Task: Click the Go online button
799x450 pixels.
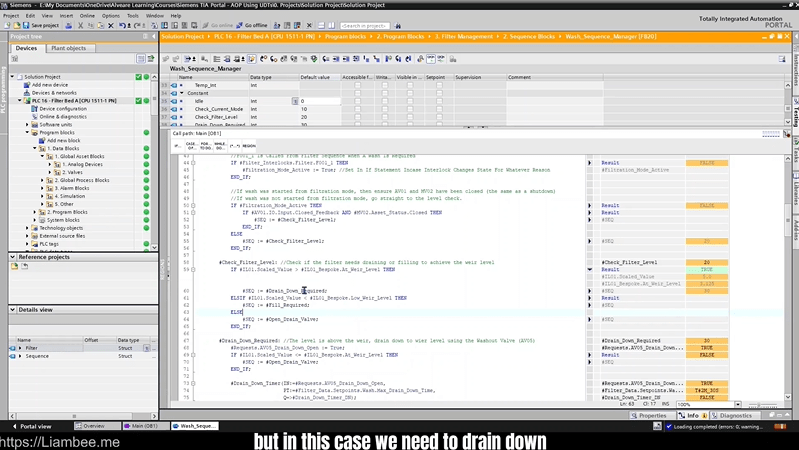Action: [212, 25]
